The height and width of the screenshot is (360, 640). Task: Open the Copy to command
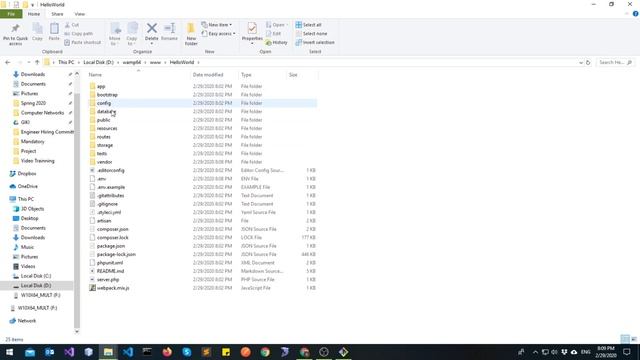pos(132,33)
